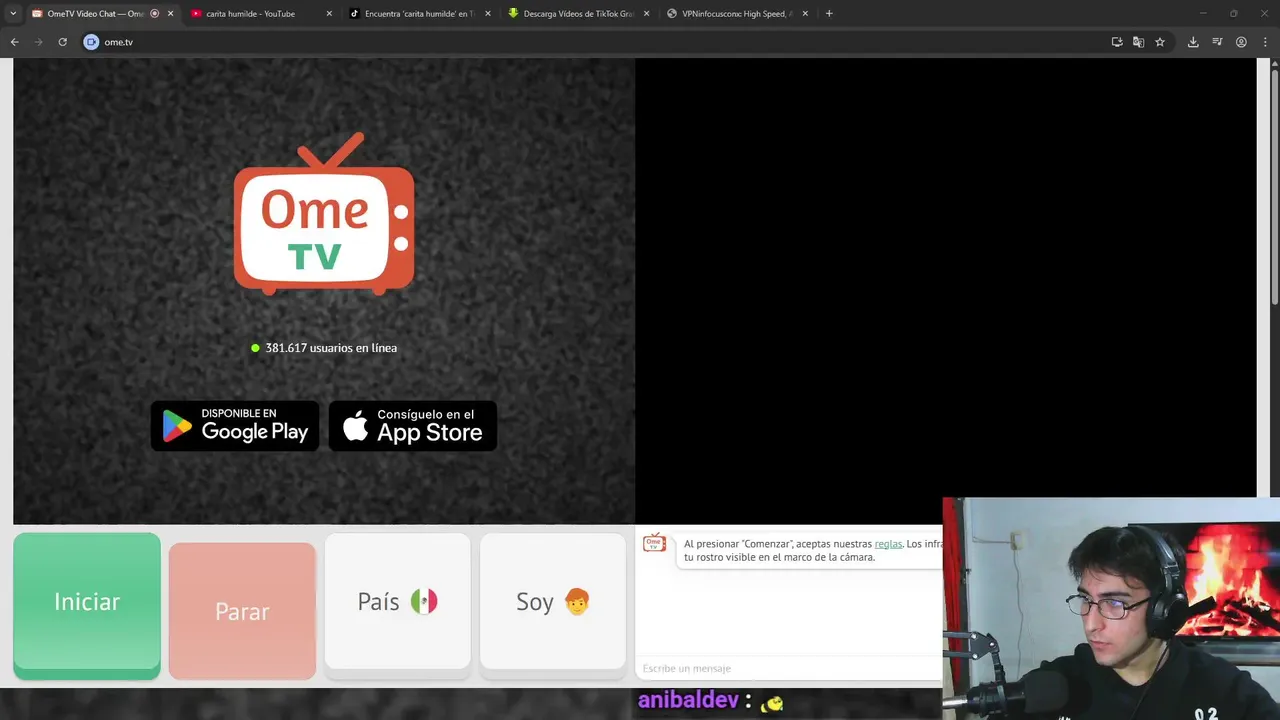Go forward to the next page

(x=38, y=42)
